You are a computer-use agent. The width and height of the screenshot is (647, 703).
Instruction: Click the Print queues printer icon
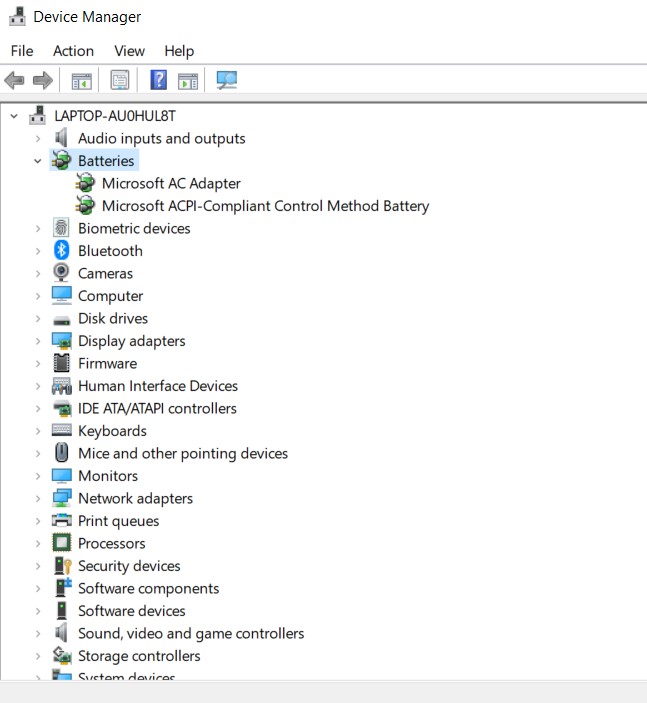61,520
